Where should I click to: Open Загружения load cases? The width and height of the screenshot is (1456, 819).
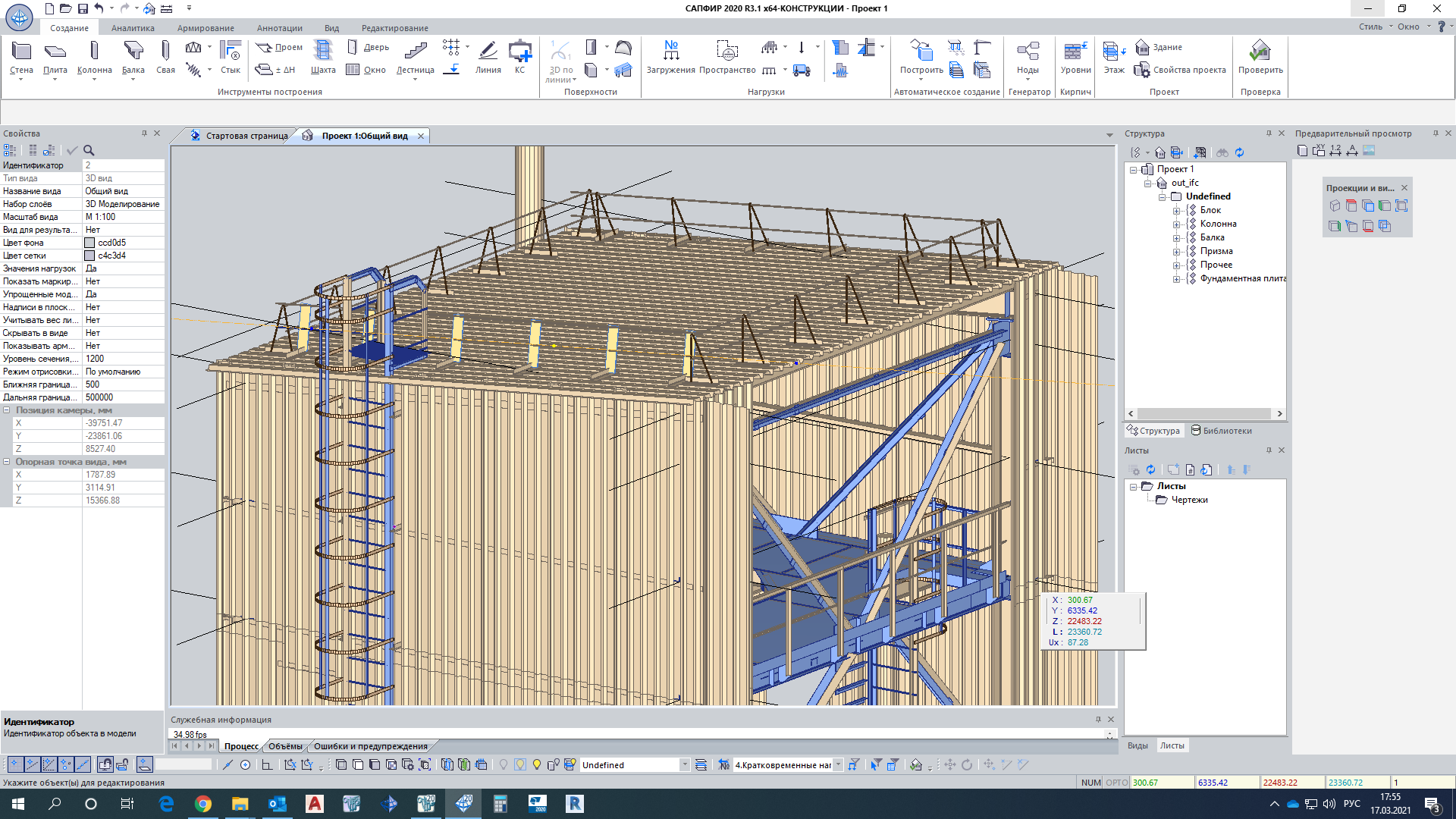670,58
